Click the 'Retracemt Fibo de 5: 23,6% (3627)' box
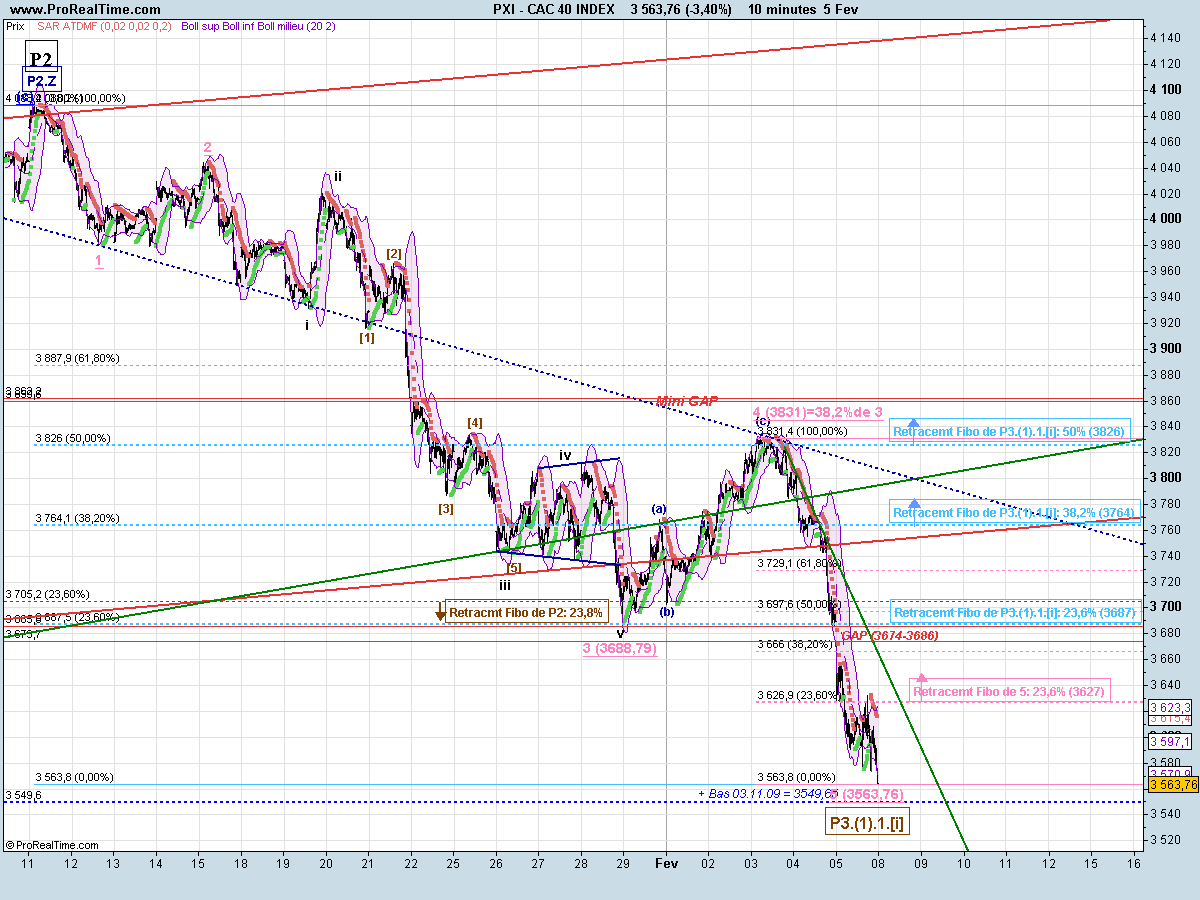Screen dimensions: 1200x900 (x=1010, y=691)
